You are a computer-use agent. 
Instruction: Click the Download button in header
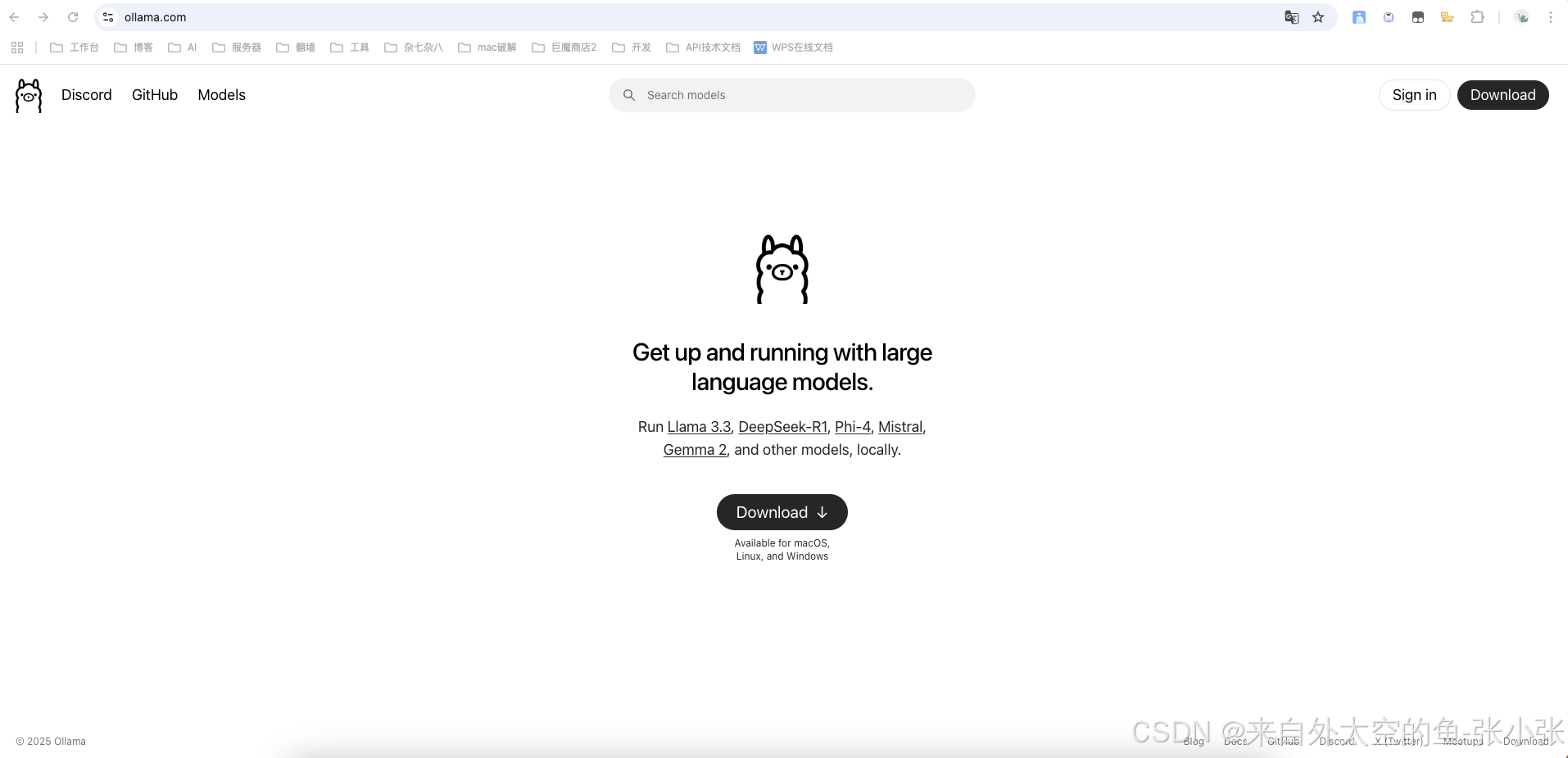click(x=1503, y=95)
